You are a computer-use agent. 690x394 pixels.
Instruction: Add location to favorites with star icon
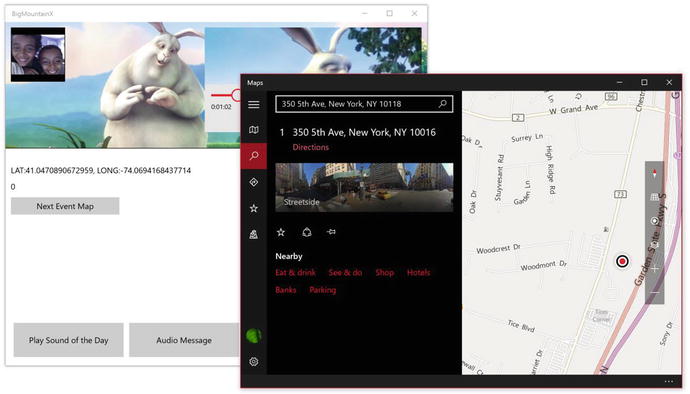[281, 232]
